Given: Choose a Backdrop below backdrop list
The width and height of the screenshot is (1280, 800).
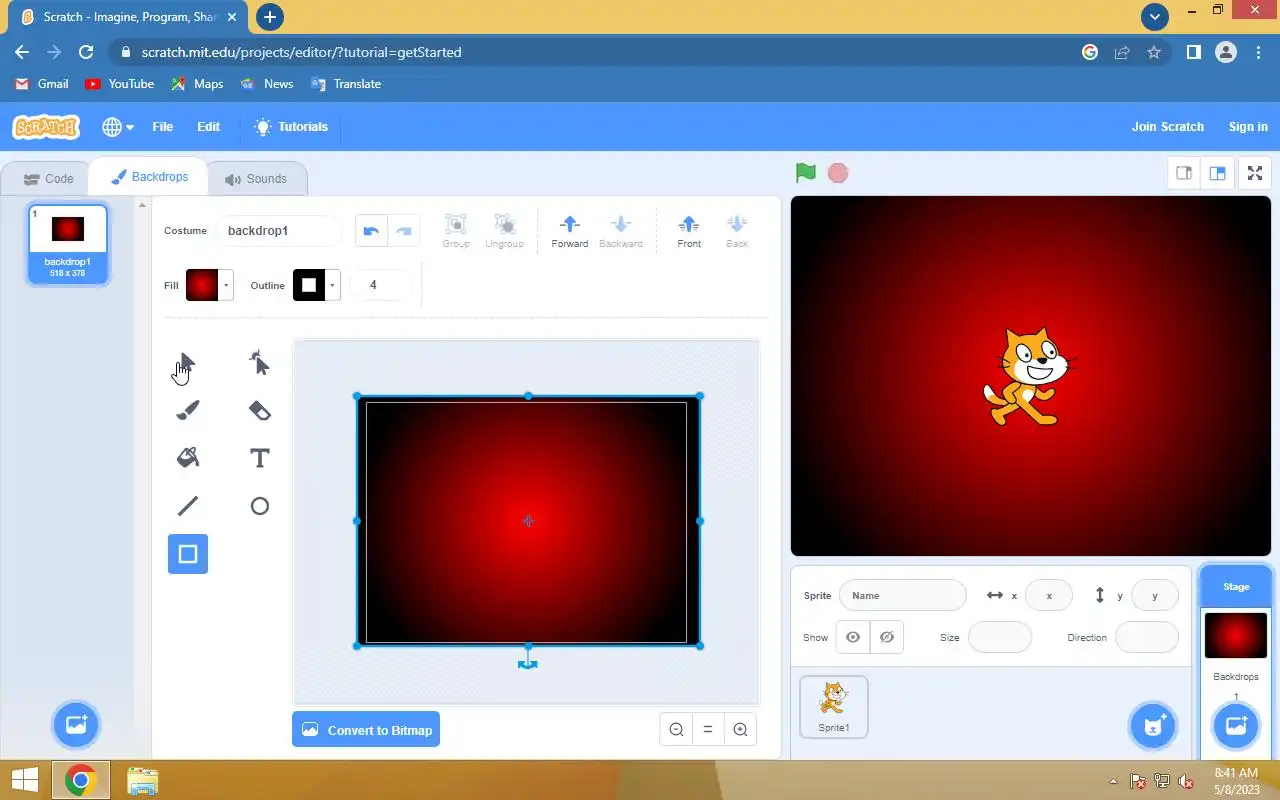Looking at the screenshot, I should point(76,725).
